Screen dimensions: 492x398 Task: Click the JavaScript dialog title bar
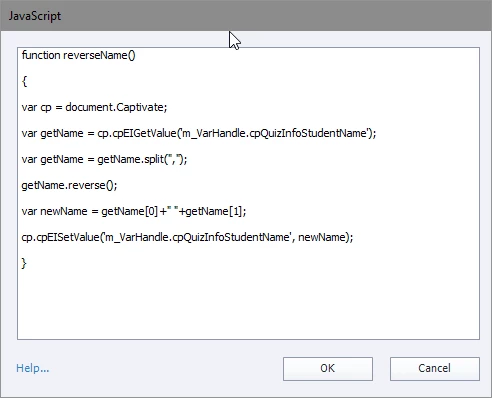click(246, 16)
